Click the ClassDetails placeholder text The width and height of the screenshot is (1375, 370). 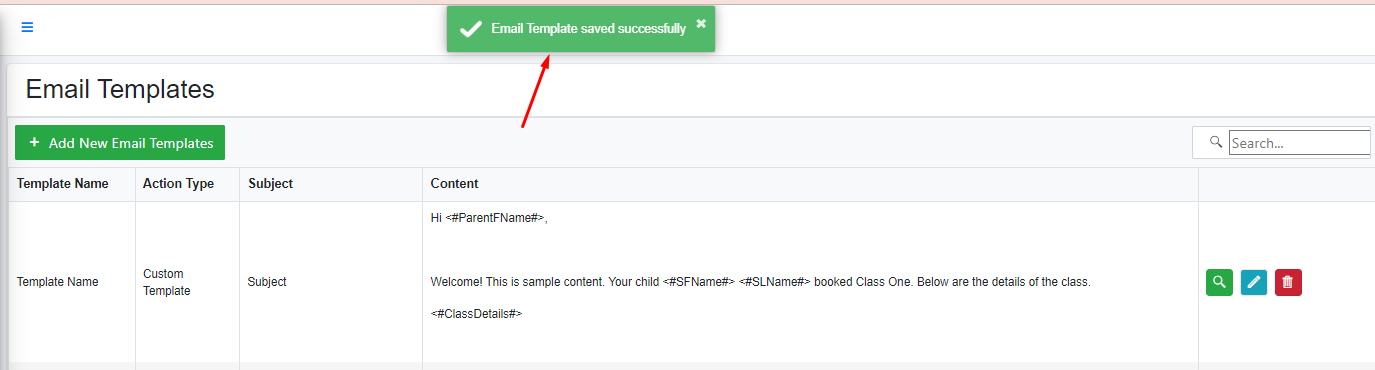477,314
